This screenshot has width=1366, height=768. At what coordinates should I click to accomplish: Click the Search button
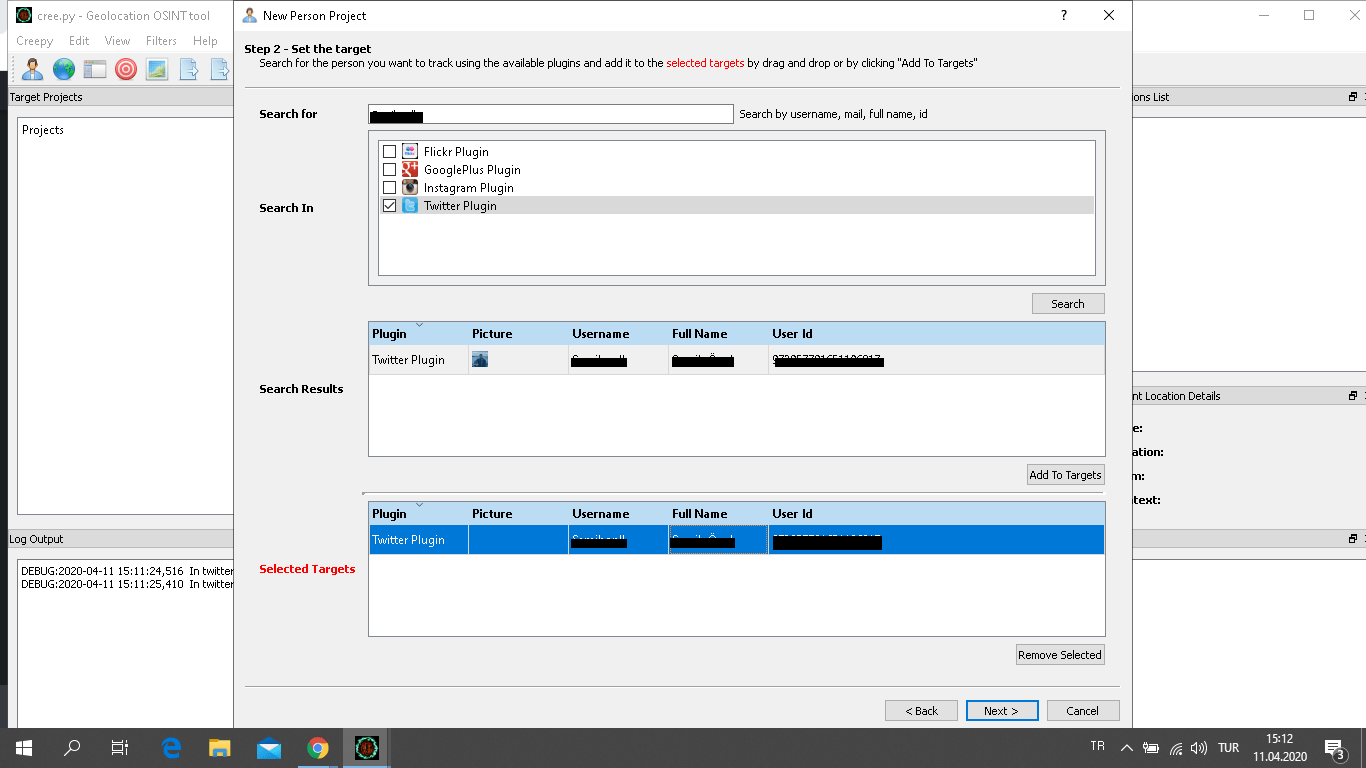1068,304
